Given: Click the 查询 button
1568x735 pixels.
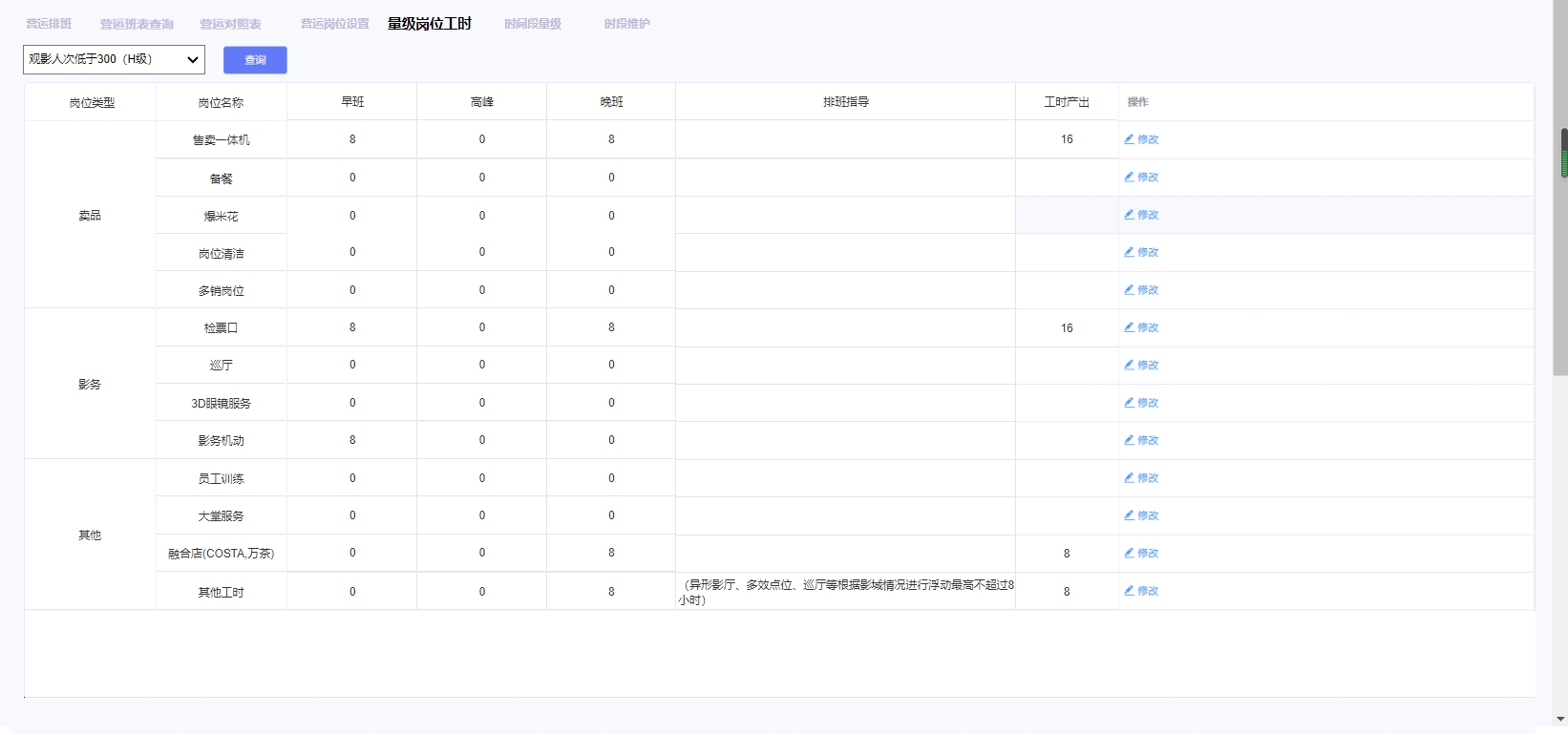Looking at the screenshot, I should 255,60.
